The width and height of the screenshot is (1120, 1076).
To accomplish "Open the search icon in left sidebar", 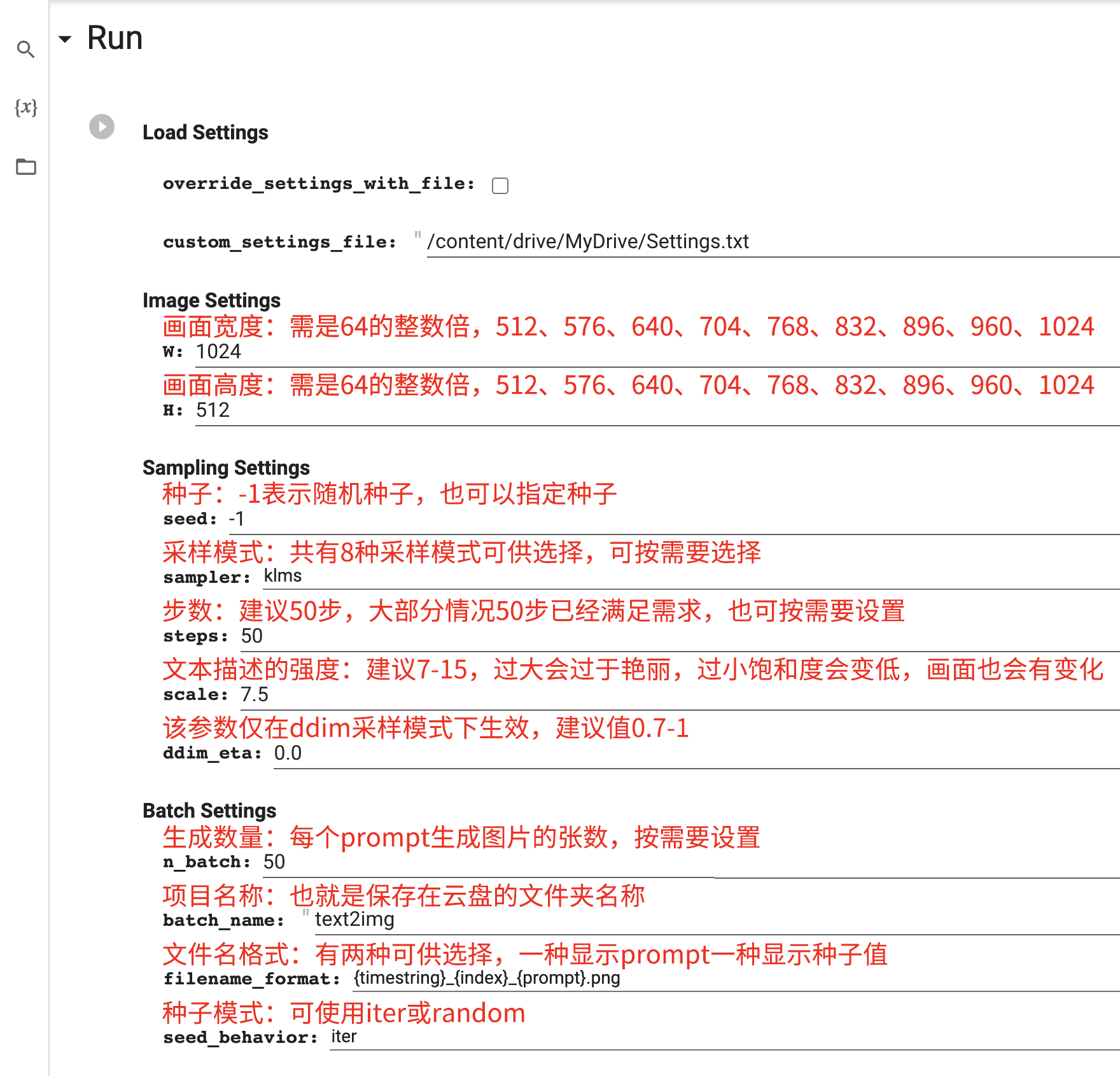I will 25,49.
